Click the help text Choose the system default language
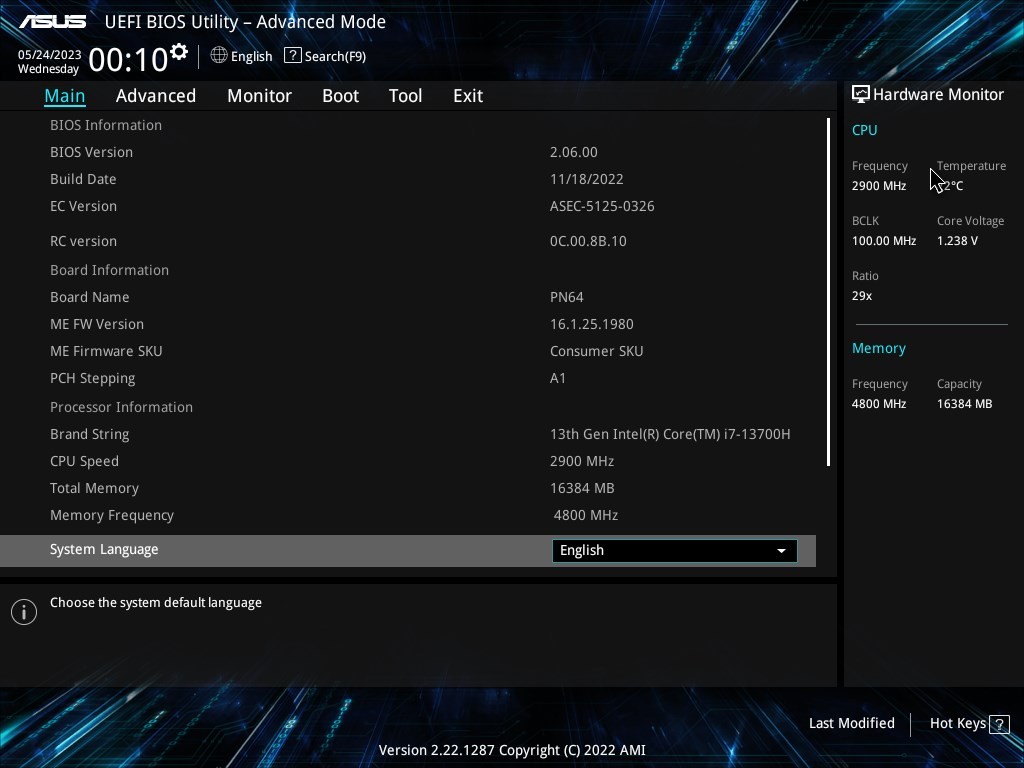 point(155,603)
